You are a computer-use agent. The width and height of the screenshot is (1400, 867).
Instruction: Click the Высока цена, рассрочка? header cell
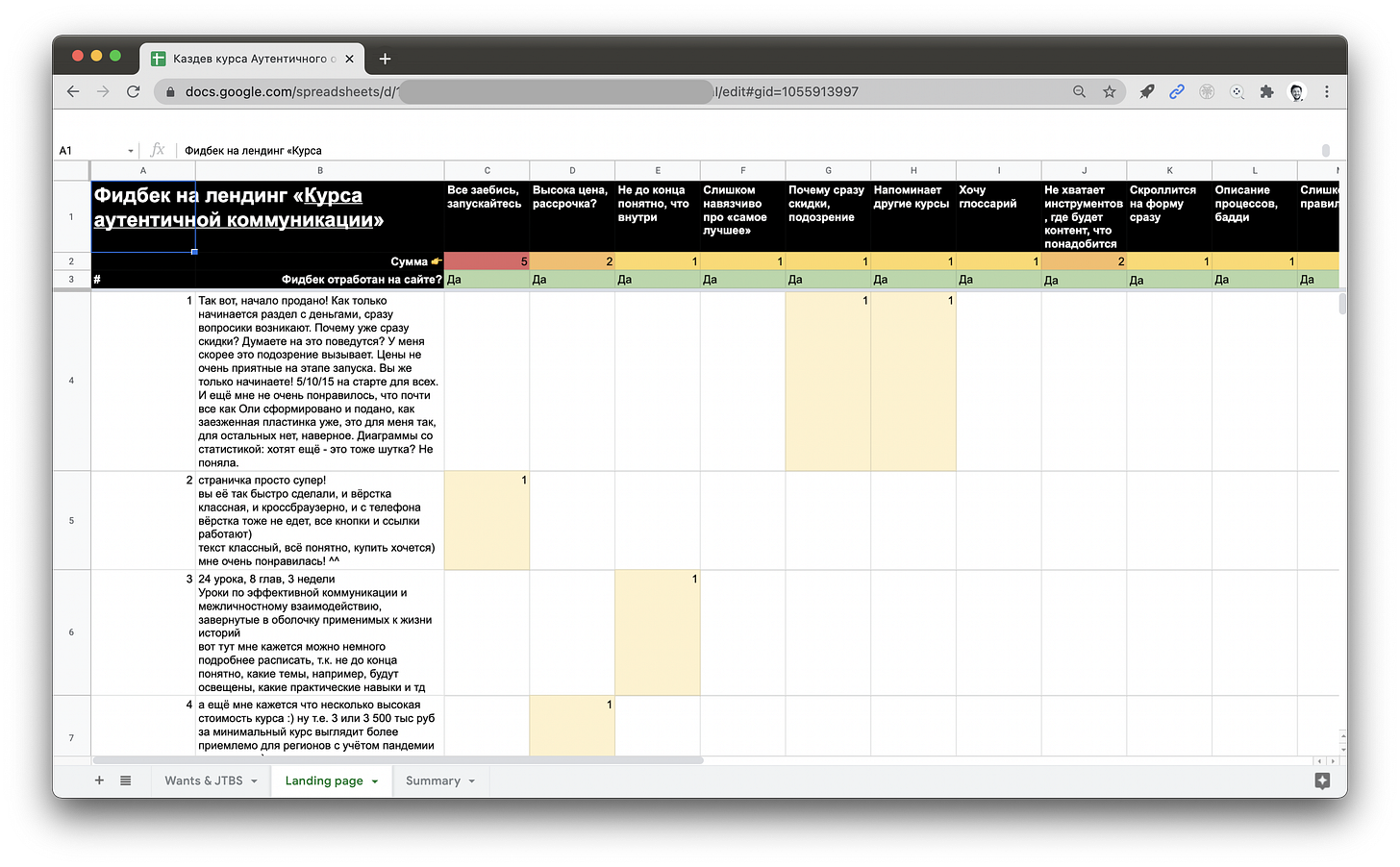(572, 216)
